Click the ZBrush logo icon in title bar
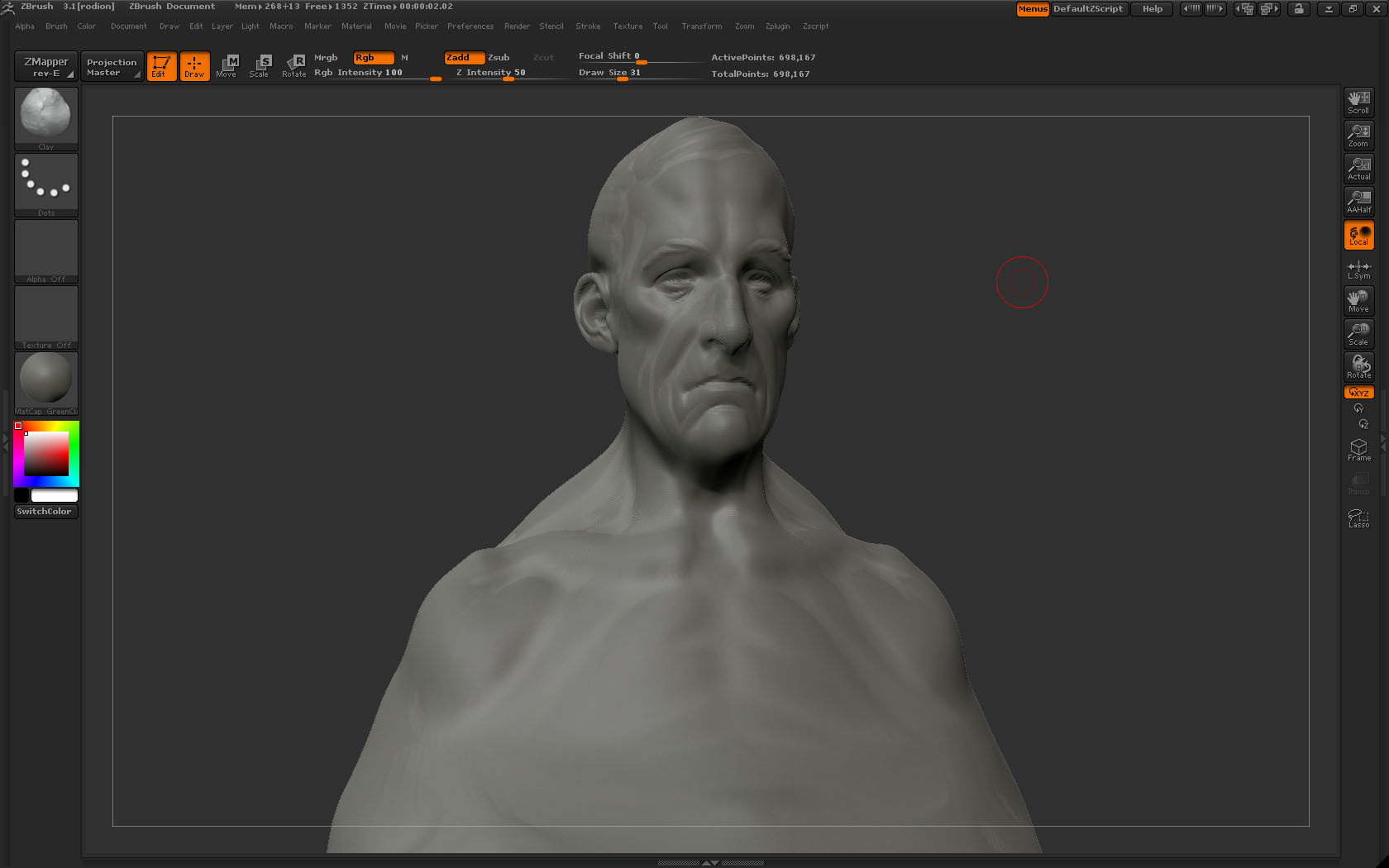Screen dimensions: 1389x868 (x=7, y=8)
